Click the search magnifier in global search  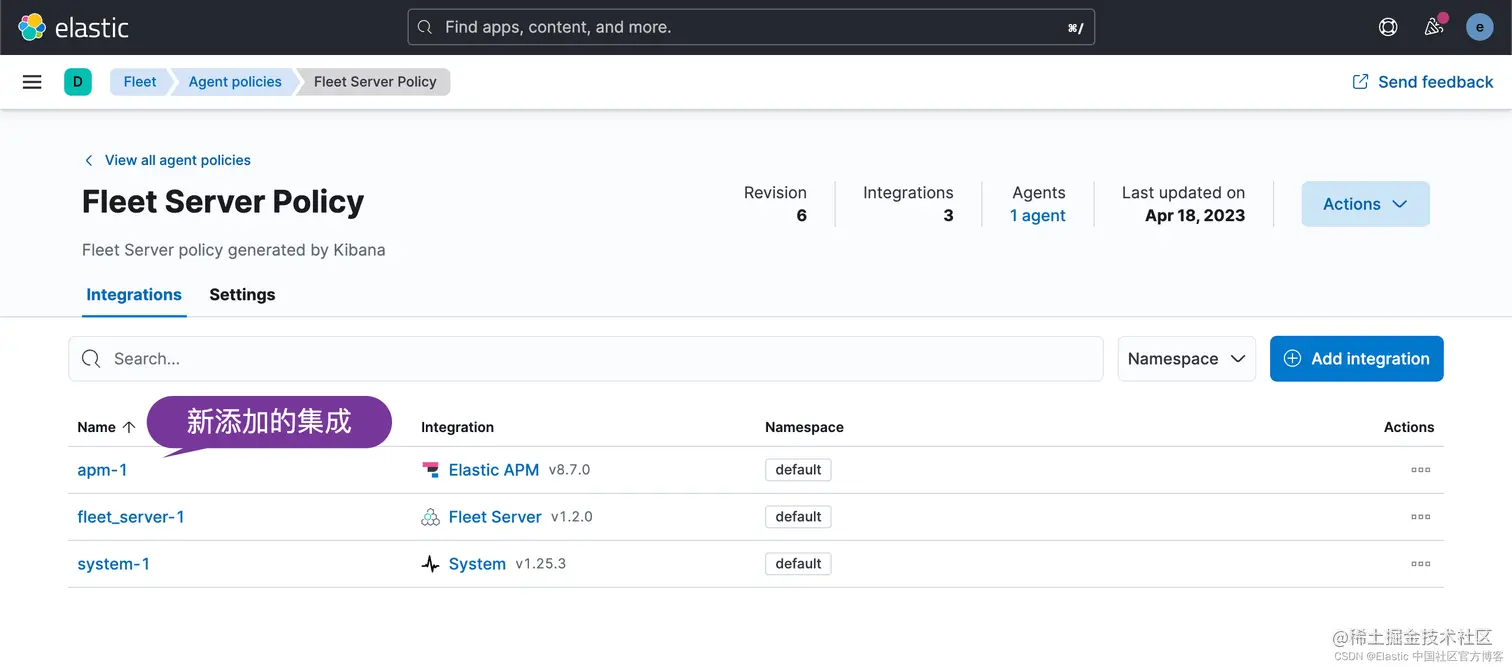coord(425,27)
